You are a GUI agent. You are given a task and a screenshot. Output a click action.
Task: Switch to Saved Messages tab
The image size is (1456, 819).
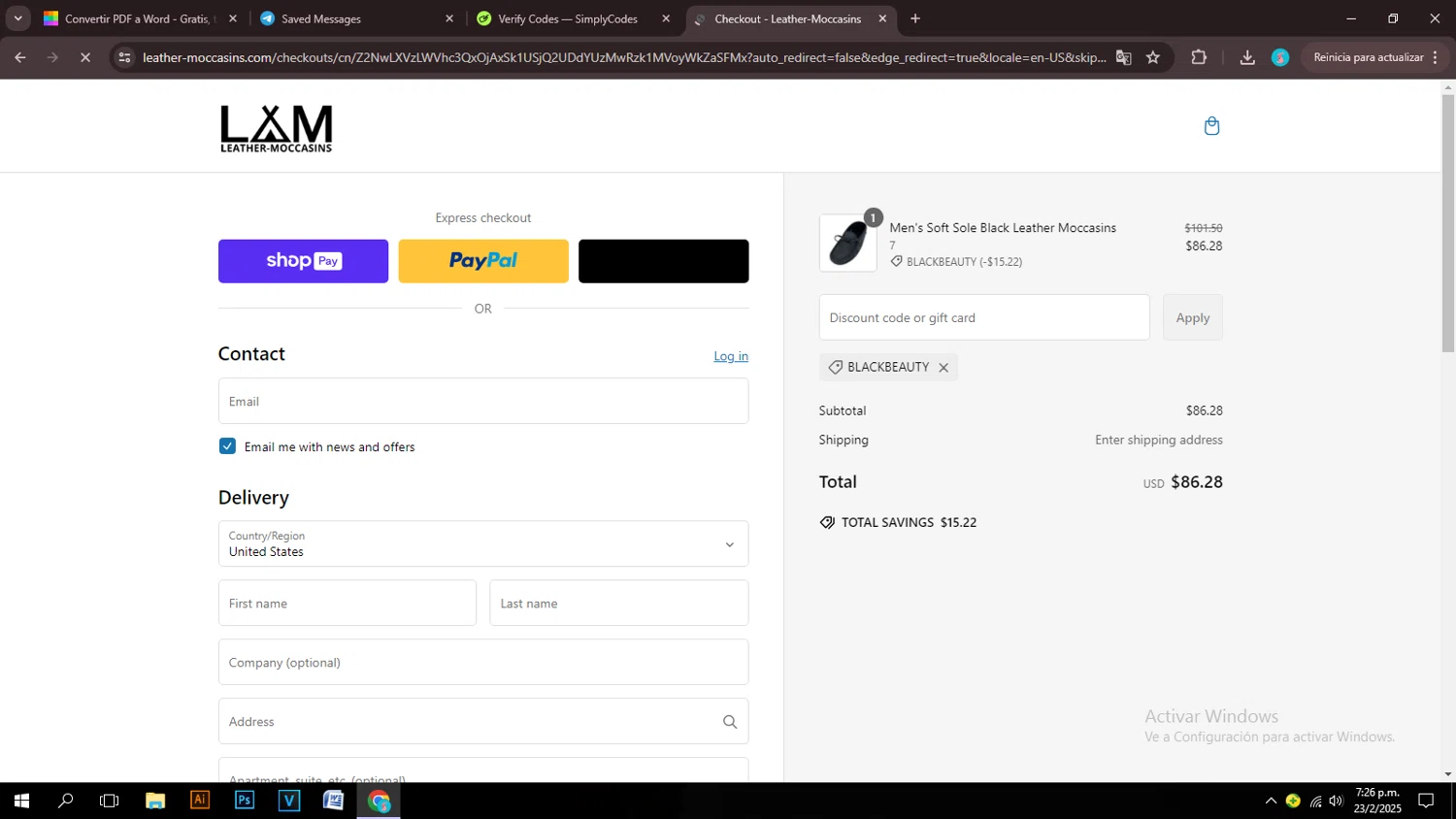click(x=354, y=18)
